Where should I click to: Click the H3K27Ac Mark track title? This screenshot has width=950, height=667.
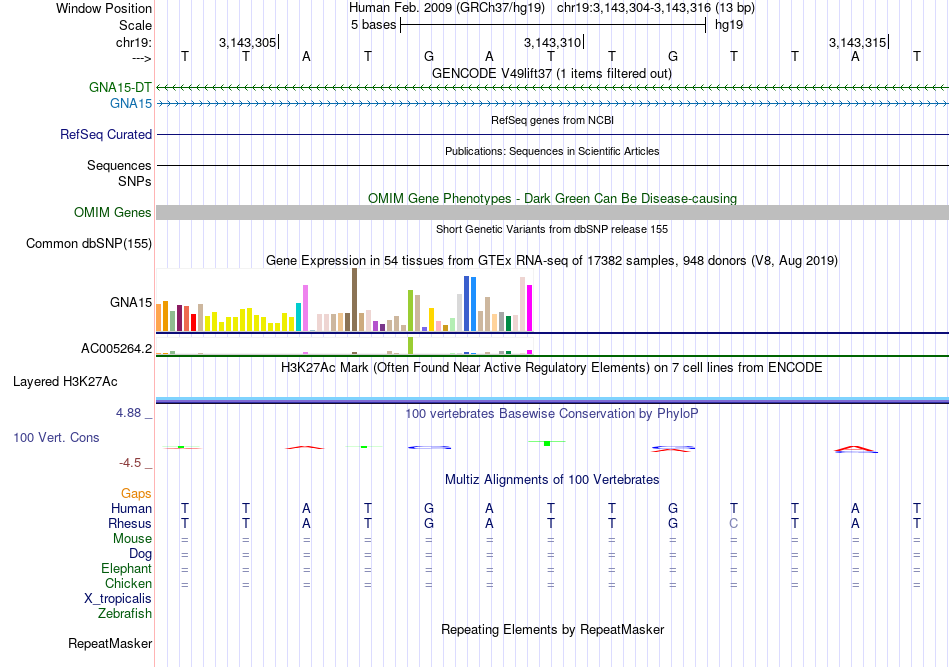click(552, 368)
